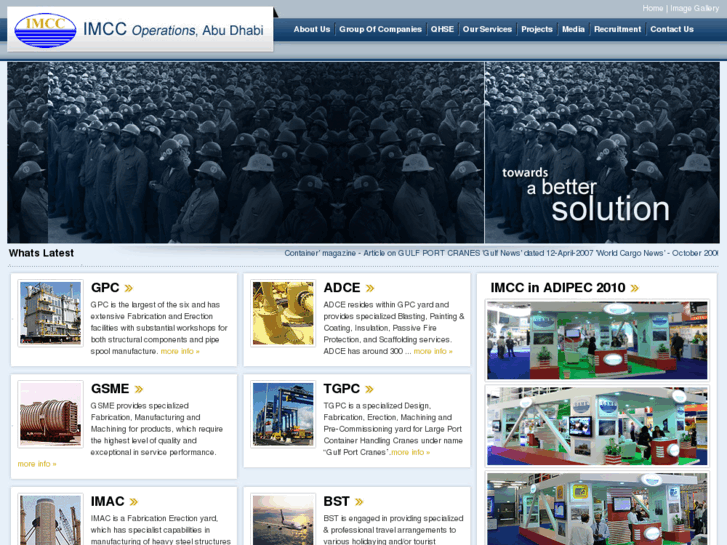The width and height of the screenshot is (727, 545).
Task: Click the ADCE heading link
Action: pos(342,288)
